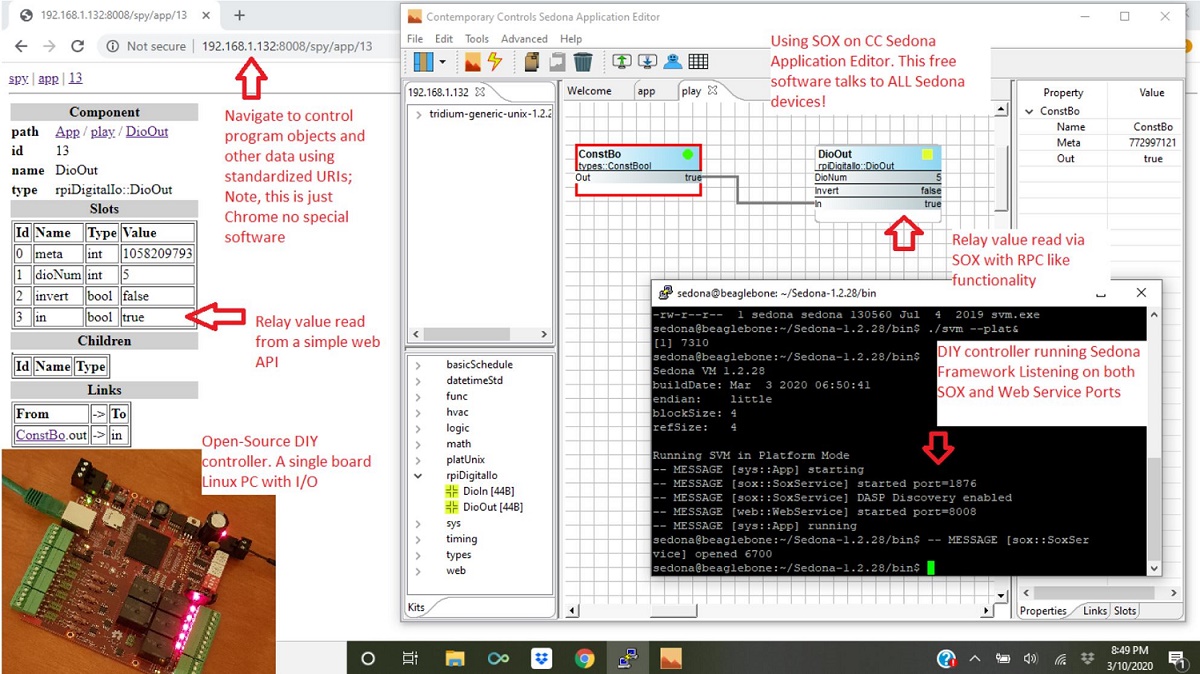1200x674 pixels.
Task: Open the Tools menu in Sedona editor
Action: [x=477, y=39]
